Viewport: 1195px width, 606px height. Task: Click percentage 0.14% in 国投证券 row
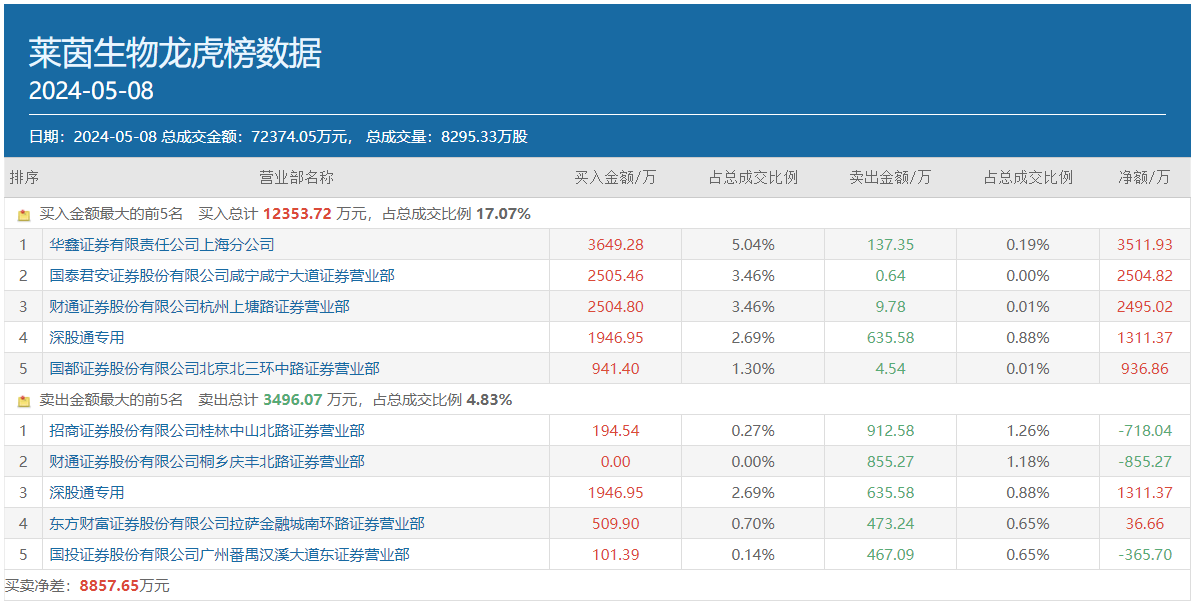tap(753, 555)
